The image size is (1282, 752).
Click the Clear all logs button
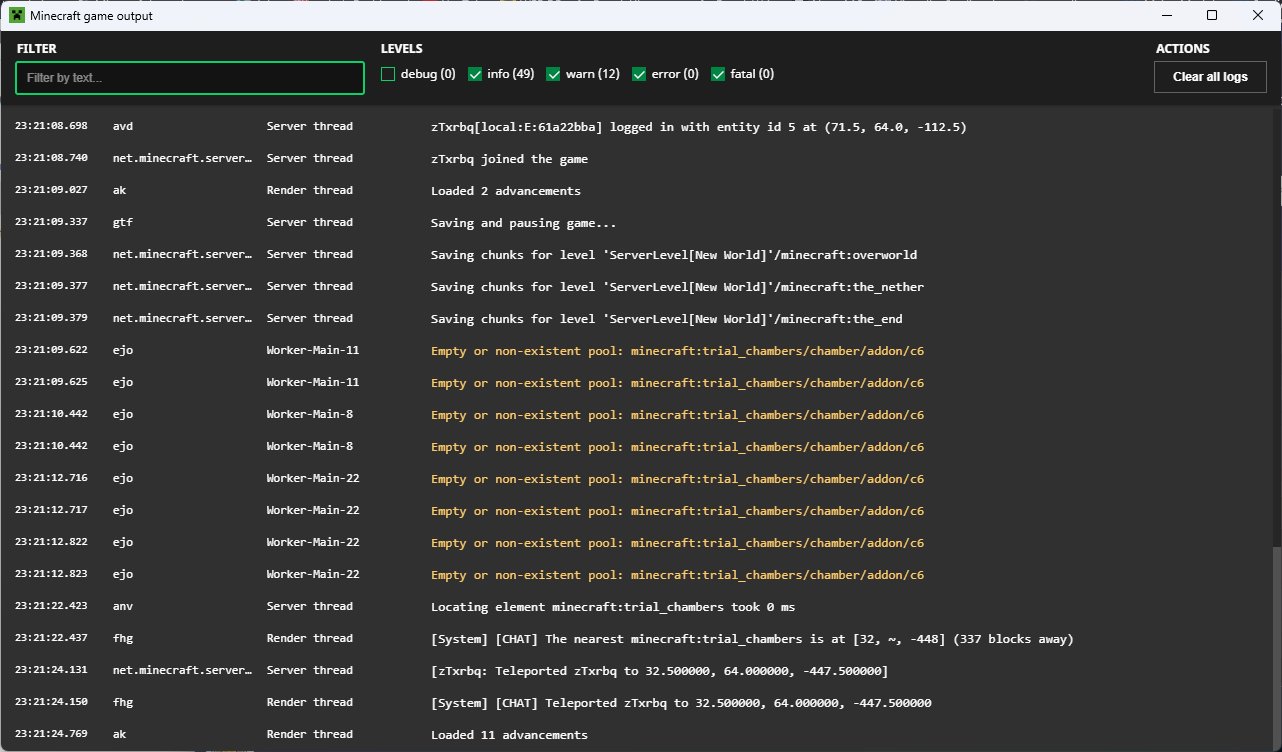pyautogui.click(x=1210, y=77)
